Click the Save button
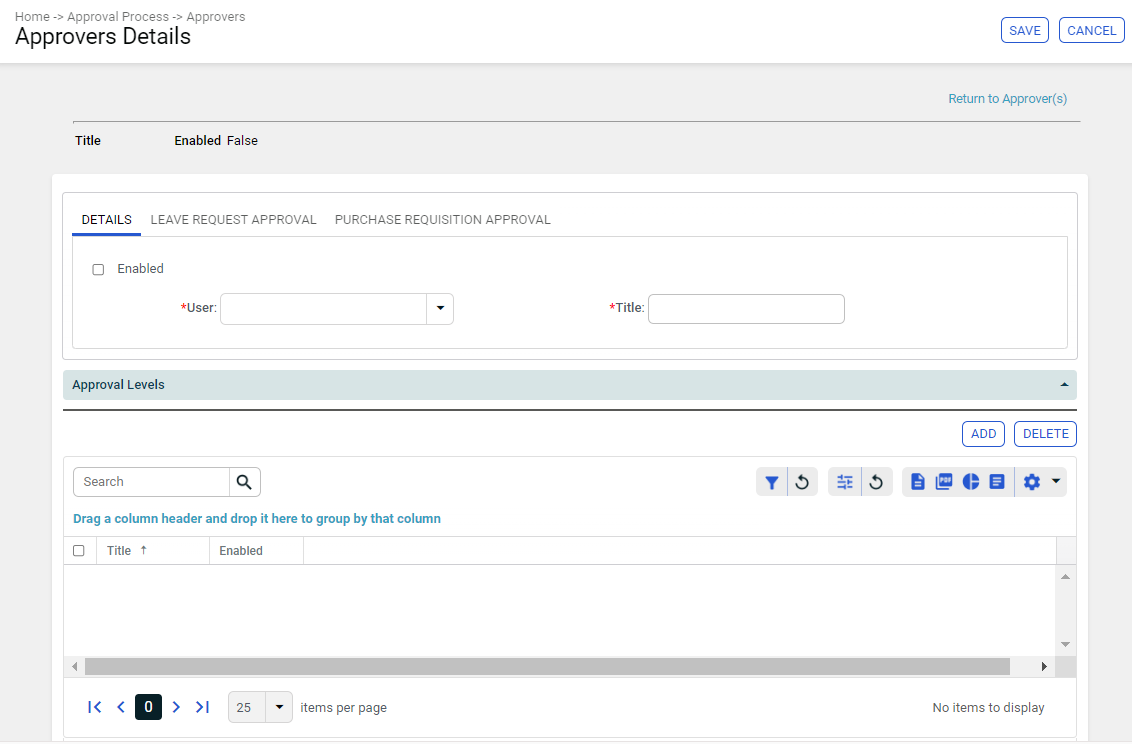This screenshot has height=744, width=1132. click(1024, 31)
